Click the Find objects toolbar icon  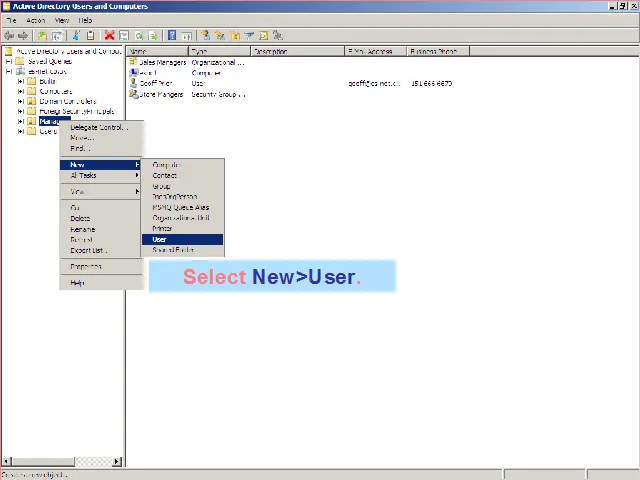pos(264,36)
